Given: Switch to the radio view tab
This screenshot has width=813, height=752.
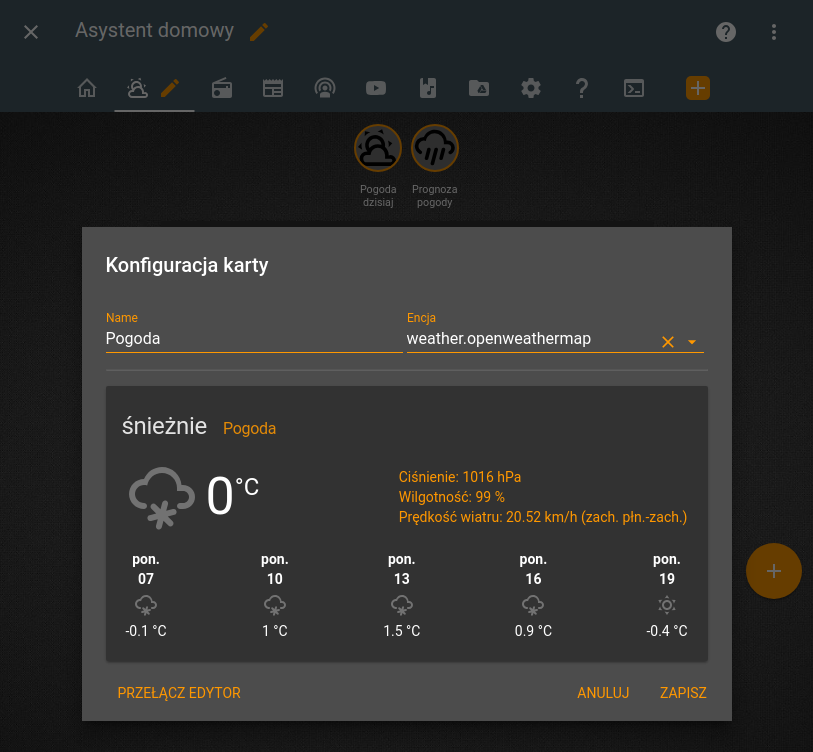Looking at the screenshot, I should pyautogui.click(x=222, y=88).
